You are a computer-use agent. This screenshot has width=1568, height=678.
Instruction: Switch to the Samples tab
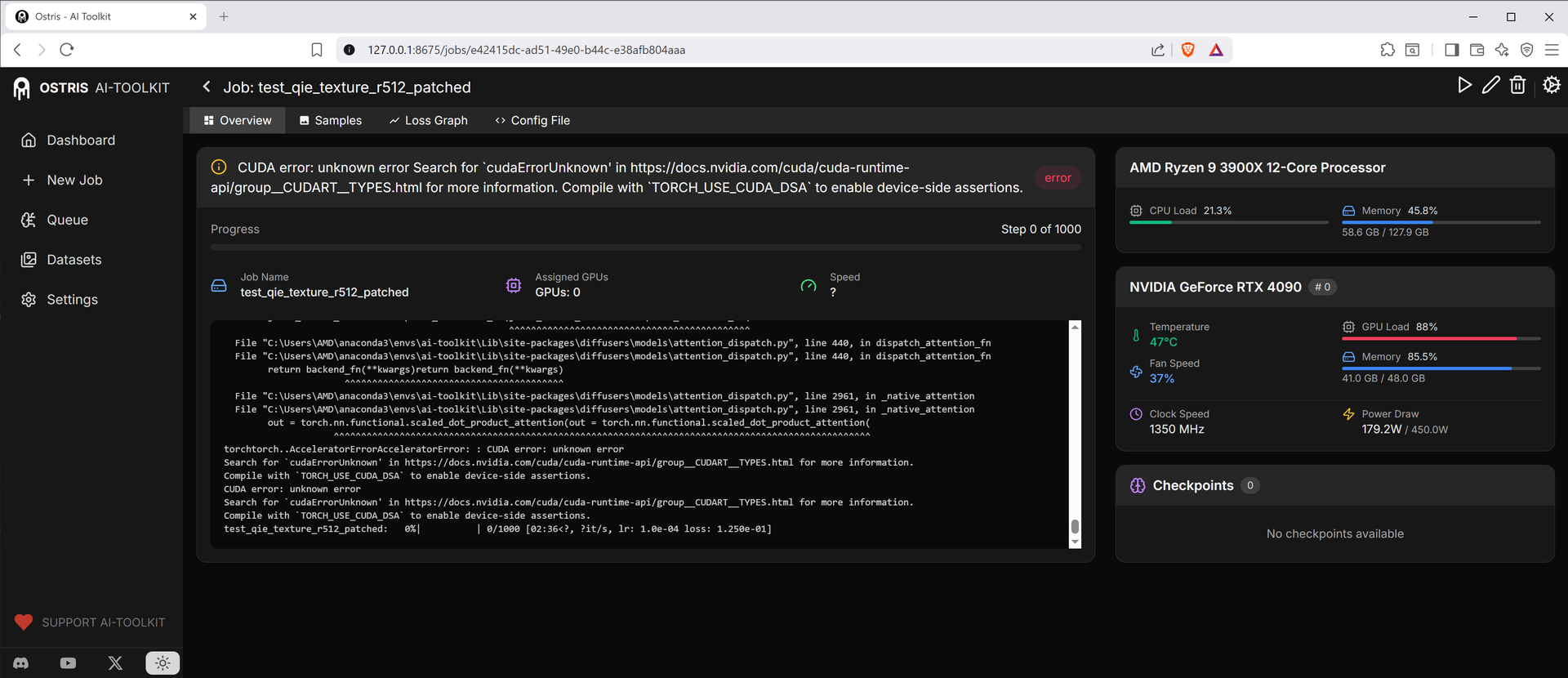pos(330,120)
